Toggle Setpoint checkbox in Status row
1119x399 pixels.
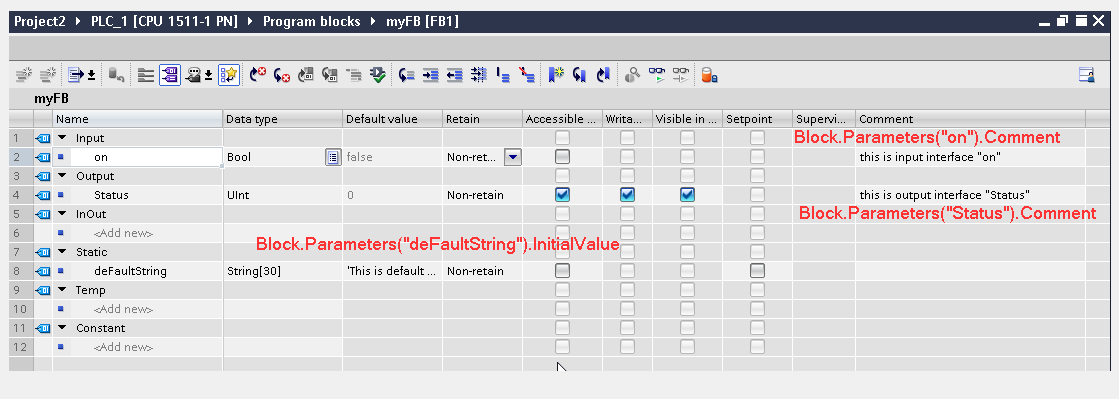coord(757,194)
